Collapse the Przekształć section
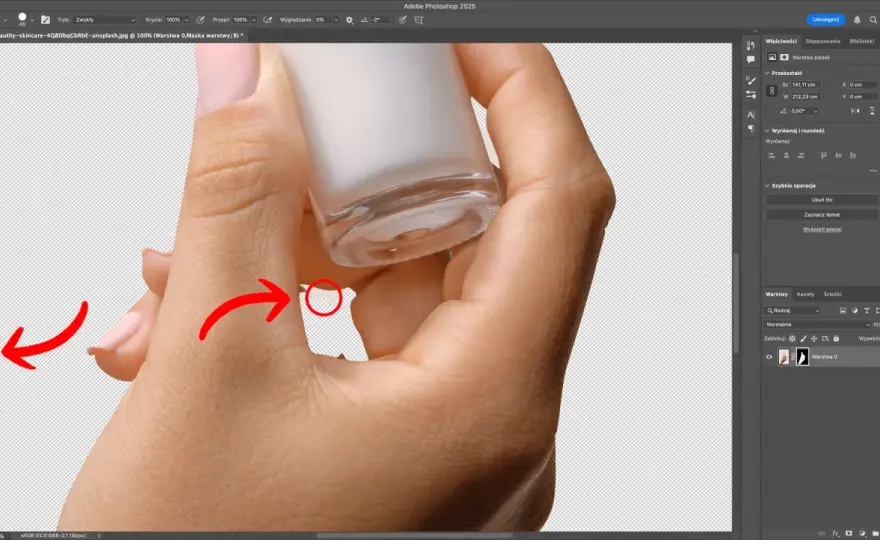This screenshot has height=540, width=880. (767, 73)
